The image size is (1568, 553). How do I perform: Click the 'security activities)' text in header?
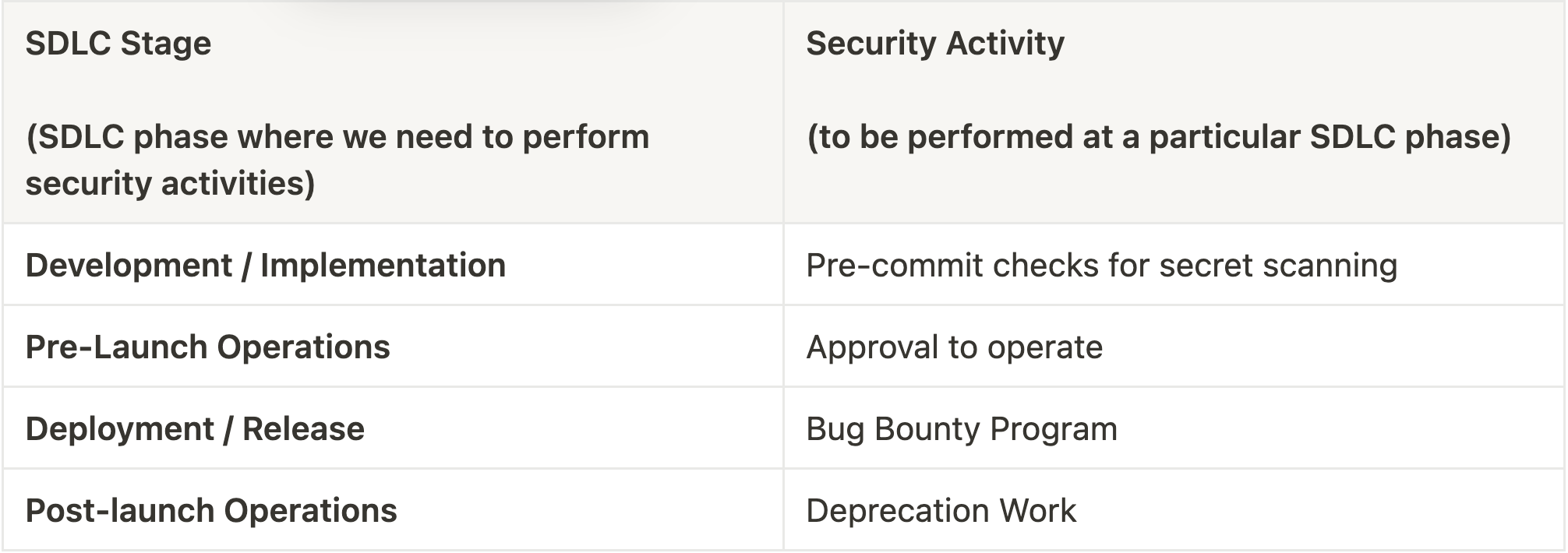pos(170,184)
